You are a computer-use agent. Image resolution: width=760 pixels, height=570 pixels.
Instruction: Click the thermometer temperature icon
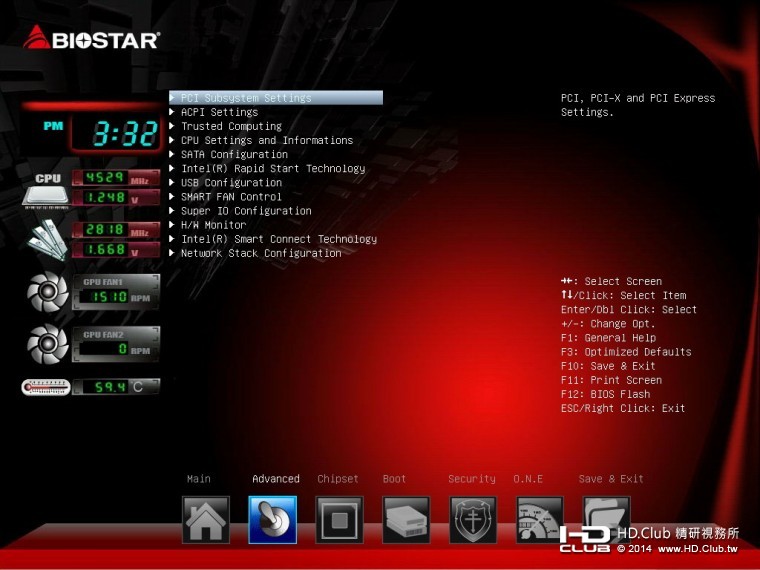coord(46,387)
